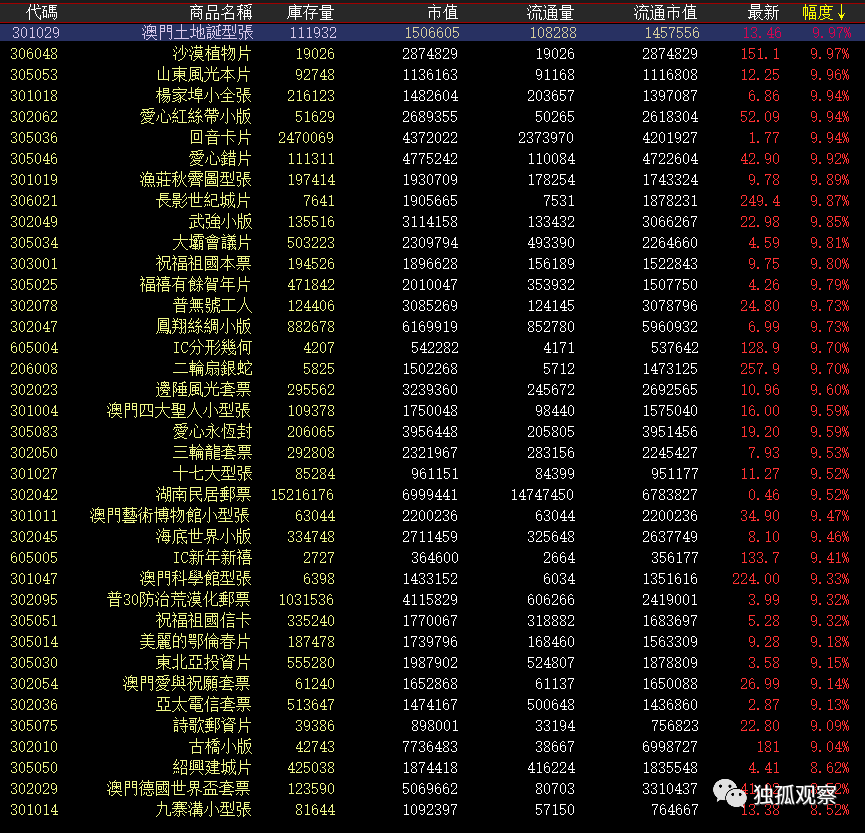Click latest price 151.1
This screenshot has width=865, height=833.
coord(760,54)
